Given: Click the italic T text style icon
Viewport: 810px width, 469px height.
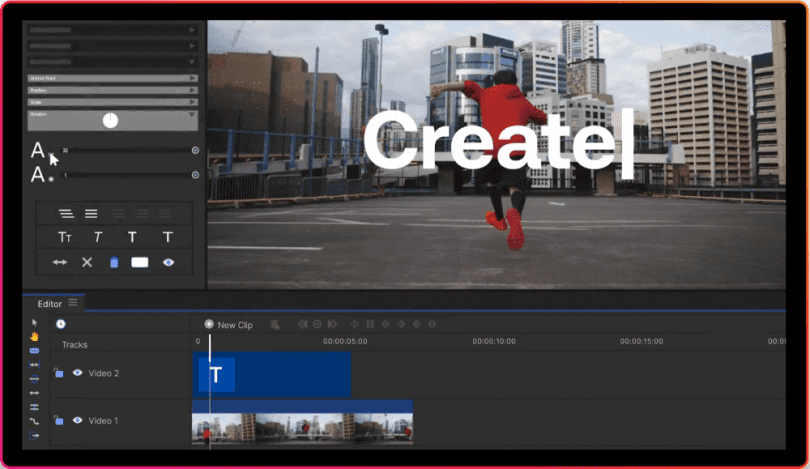Looking at the screenshot, I should [x=98, y=237].
